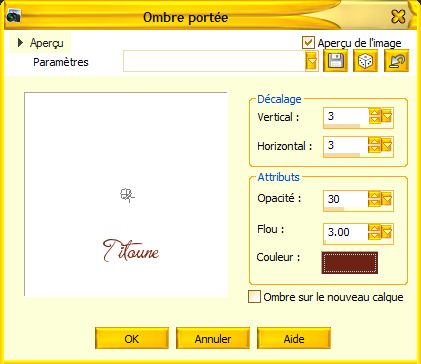
Task: Increase the Opacité value with the up arrow
Action: click(374, 195)
